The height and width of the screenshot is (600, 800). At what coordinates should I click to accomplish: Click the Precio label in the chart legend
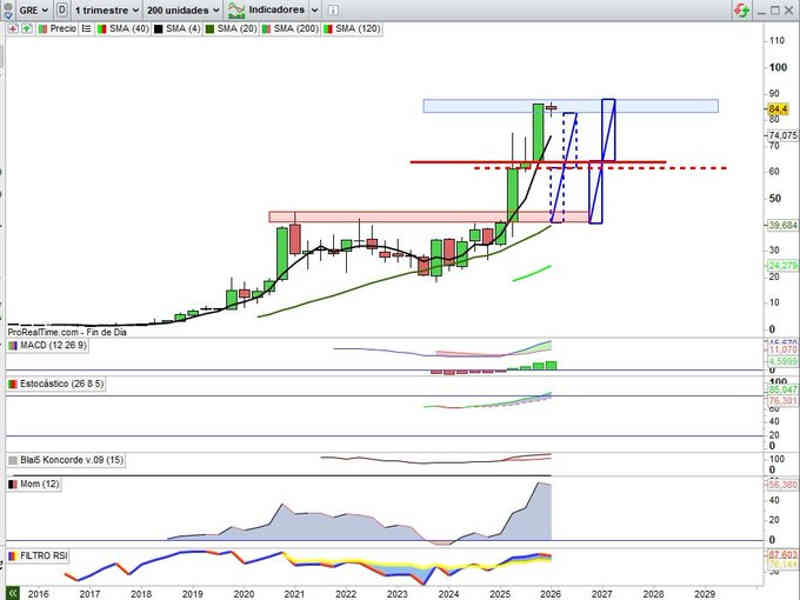click(x=62, y=29)
